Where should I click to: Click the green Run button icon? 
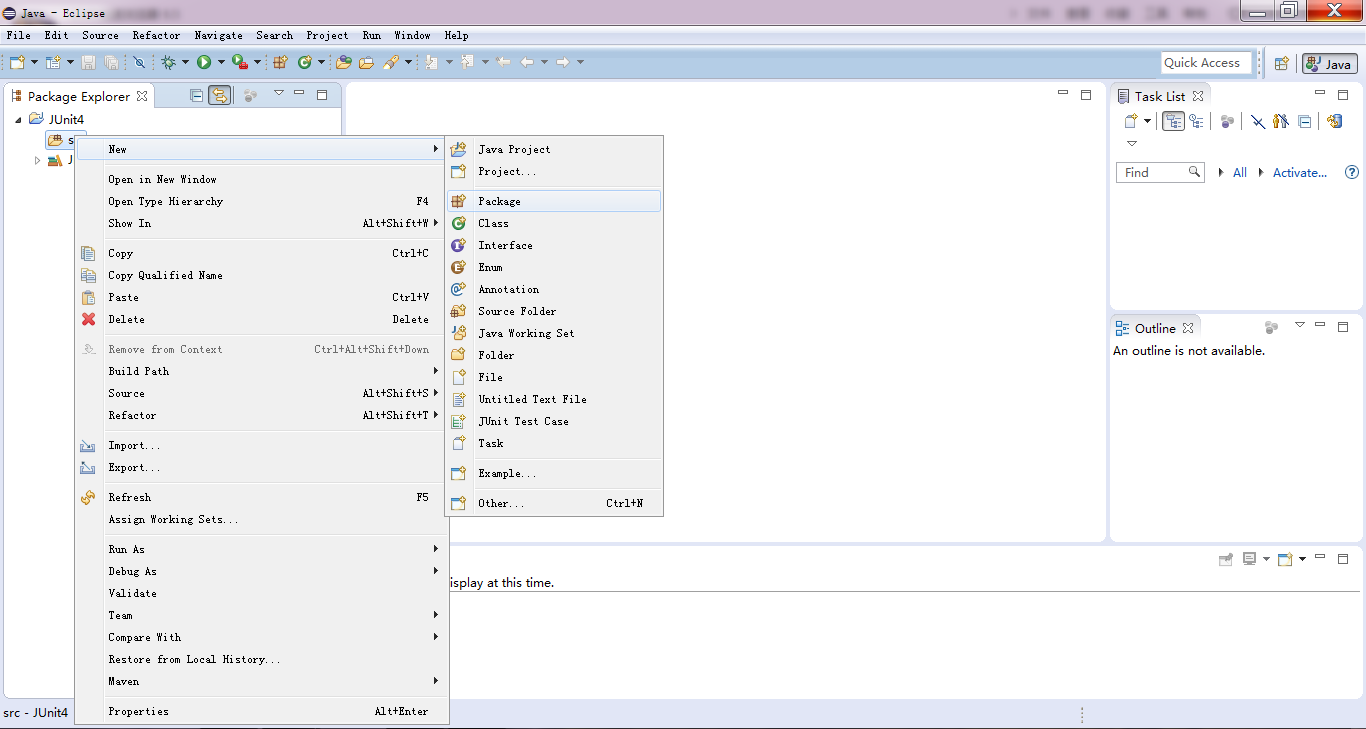(204, 62)
